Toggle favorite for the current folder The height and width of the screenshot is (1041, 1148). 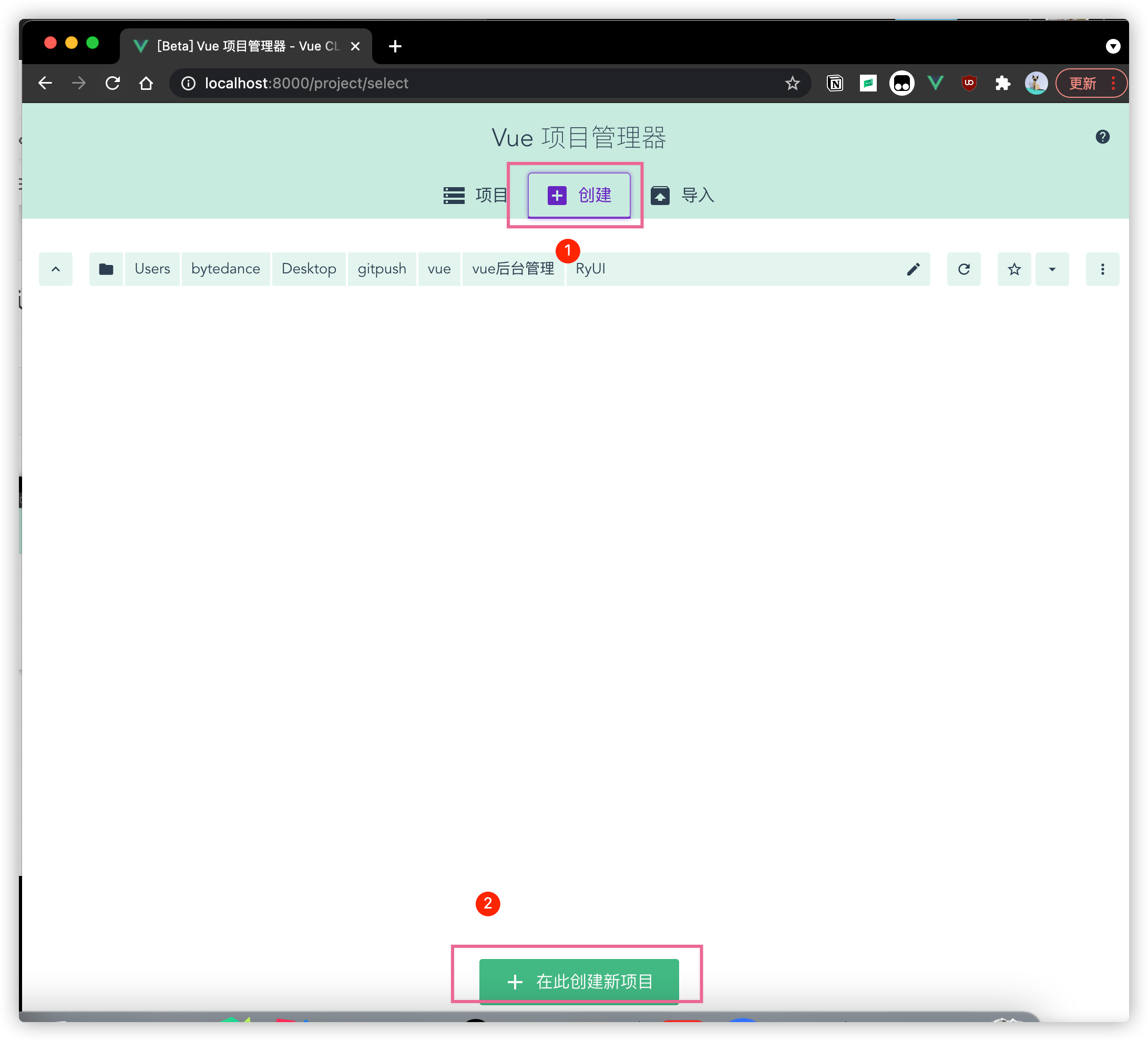(1014, 269)
